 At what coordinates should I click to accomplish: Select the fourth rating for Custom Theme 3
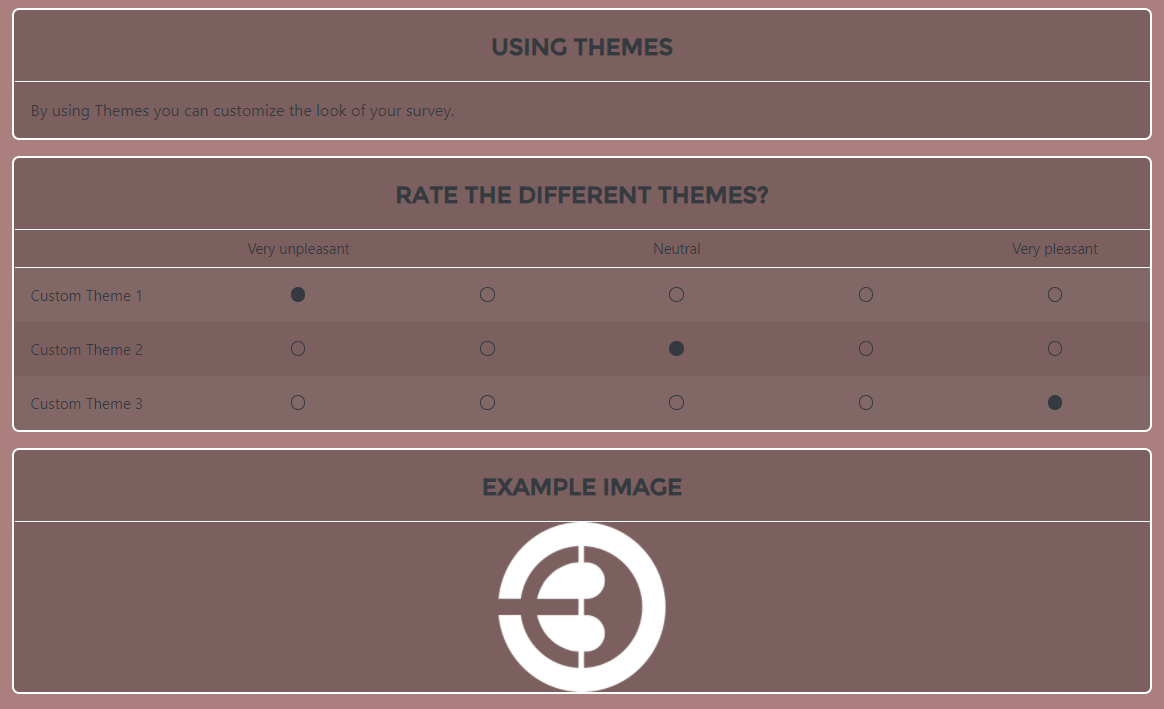(x=865, y=402)
